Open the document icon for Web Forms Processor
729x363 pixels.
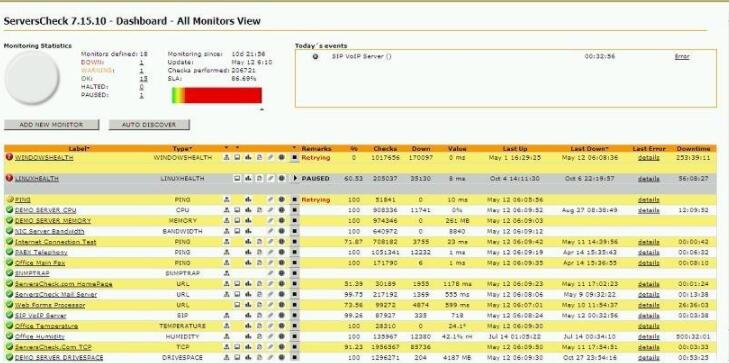259,305
